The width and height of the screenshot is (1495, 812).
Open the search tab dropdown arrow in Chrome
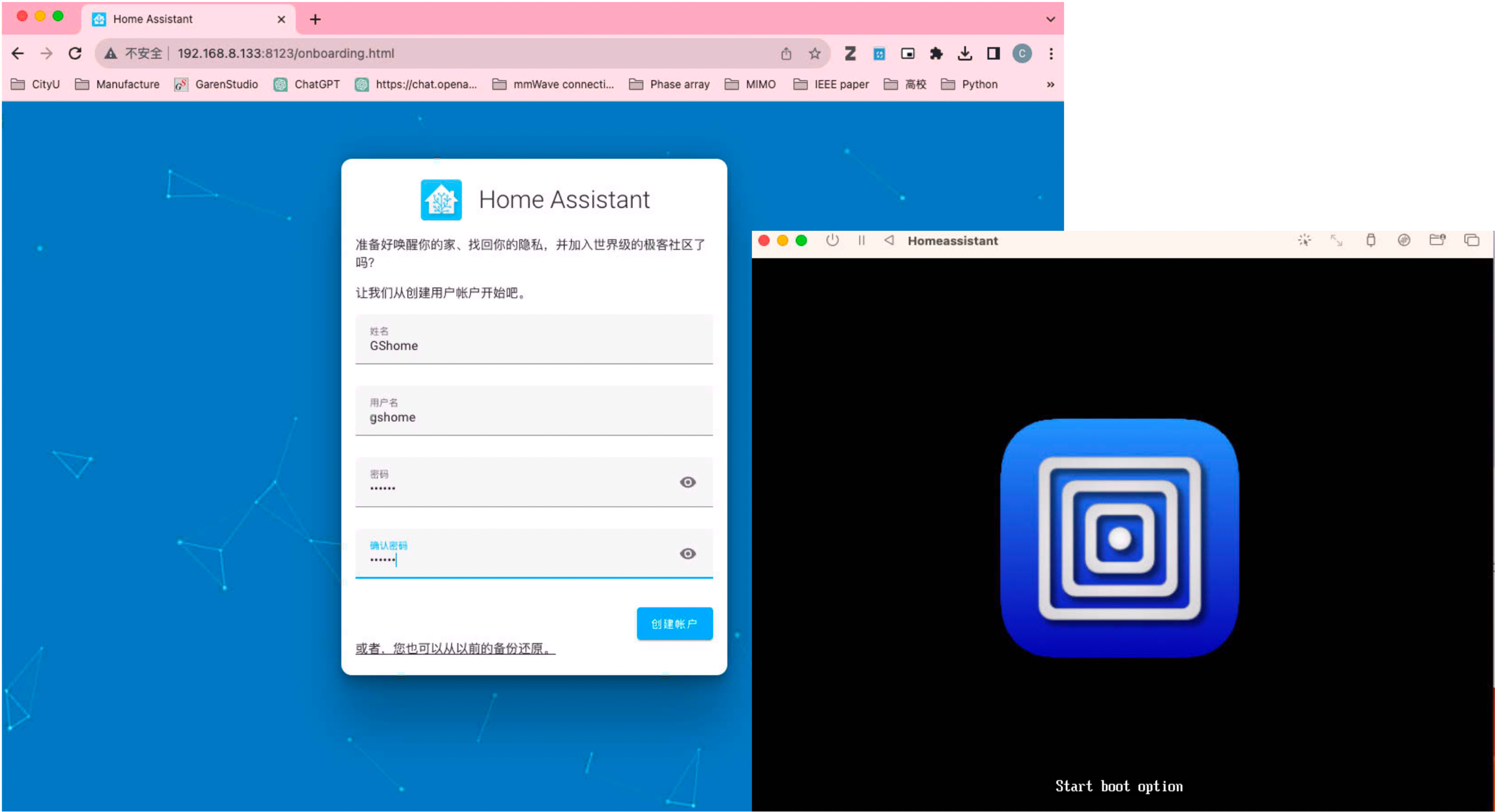click(1051, 19)
